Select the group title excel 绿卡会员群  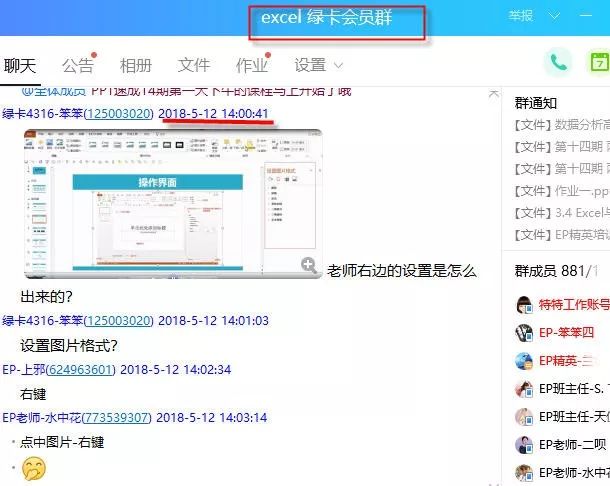coord(326,18)
